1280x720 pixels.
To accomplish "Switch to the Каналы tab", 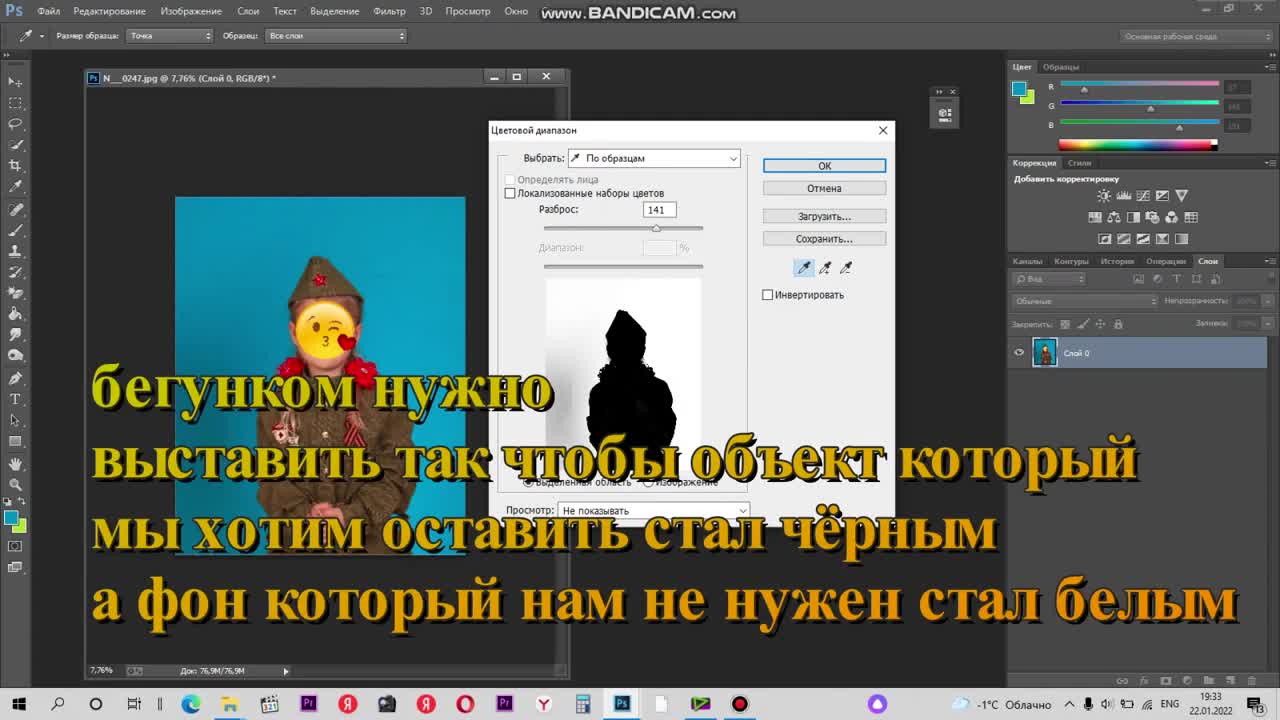I will [x=1027, y=261].
